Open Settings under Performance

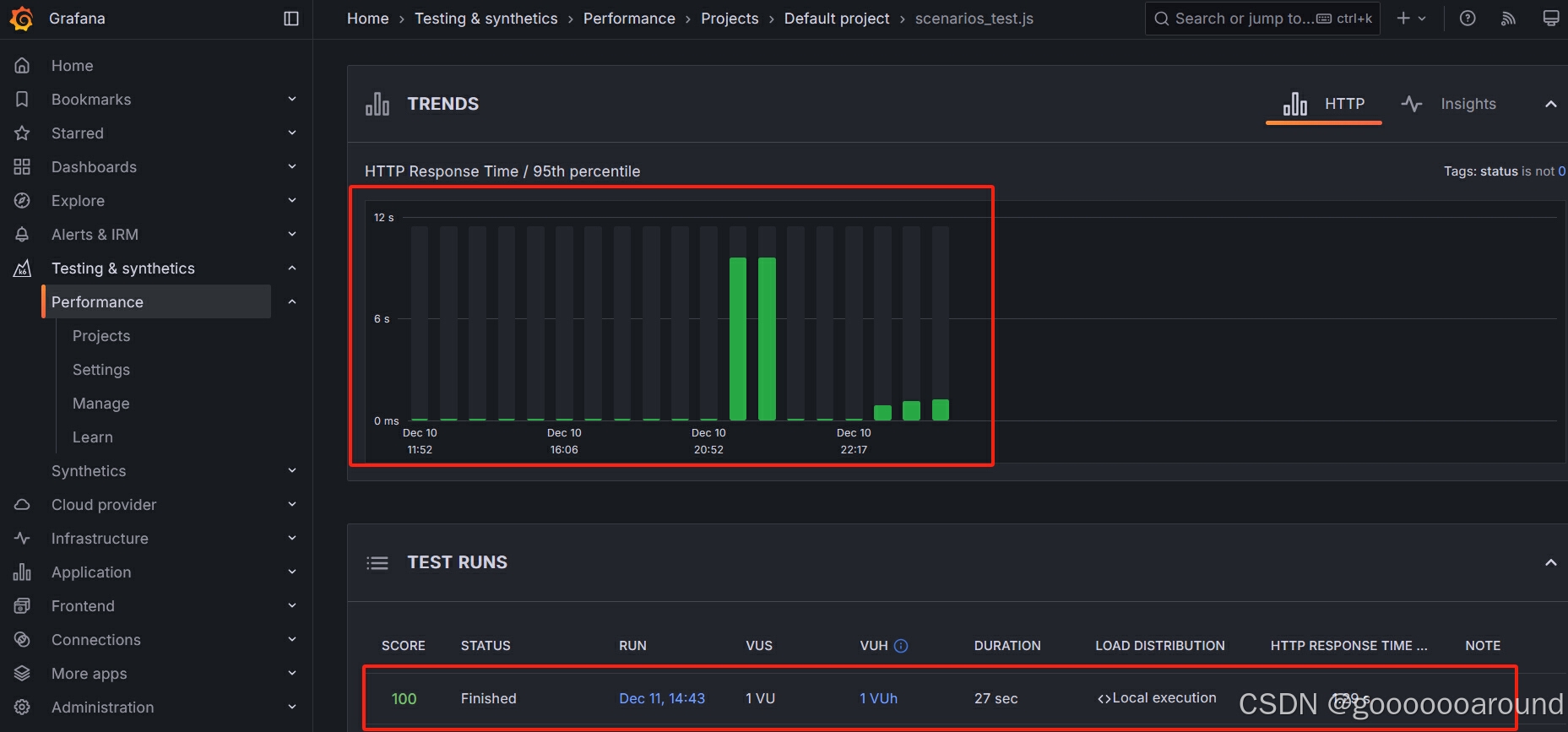point(101,369)
